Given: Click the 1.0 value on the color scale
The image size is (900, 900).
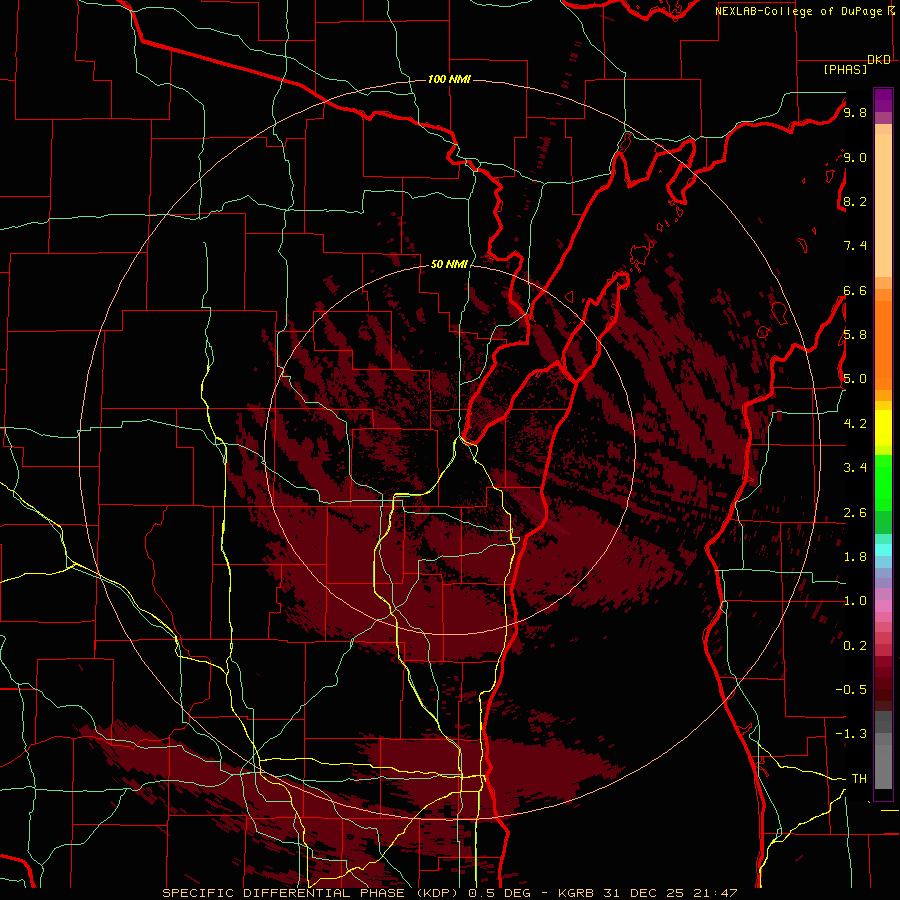Looking at the screenshot, I should point(855,601).
